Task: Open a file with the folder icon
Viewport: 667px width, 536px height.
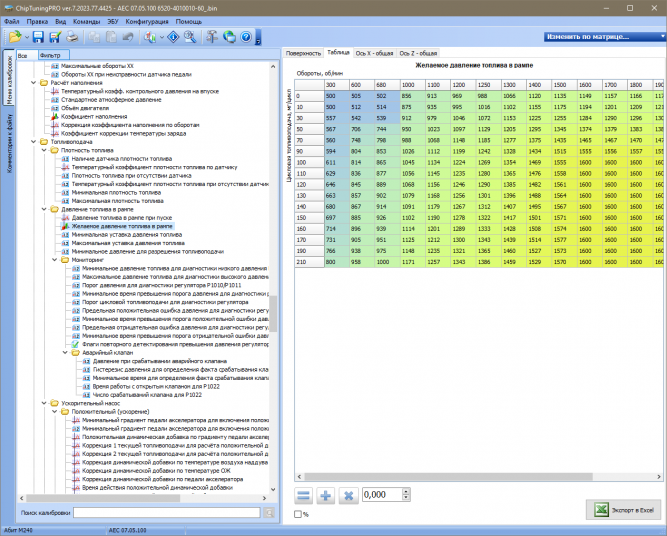Action: point(15,37)
